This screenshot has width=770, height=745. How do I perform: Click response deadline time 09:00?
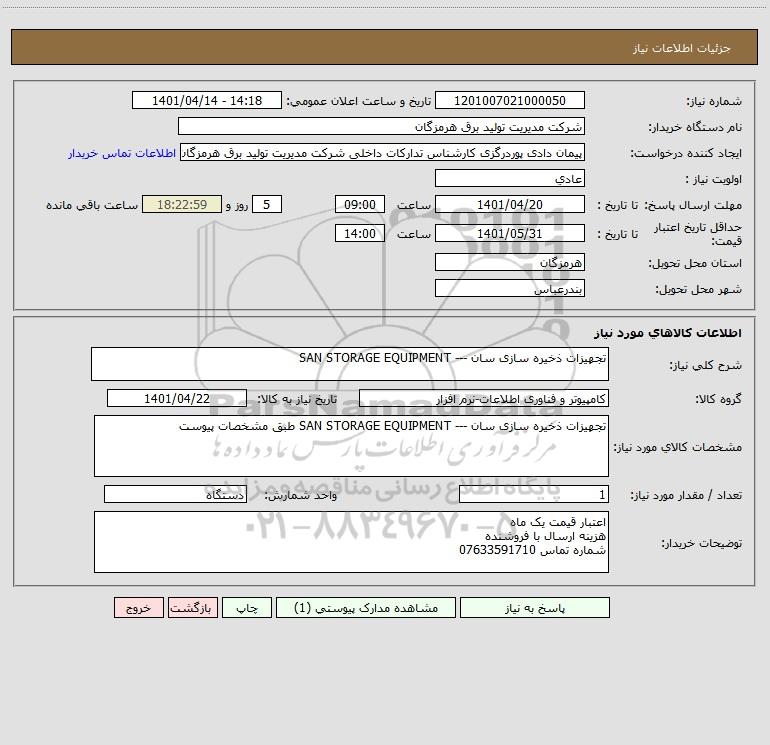point(359,204)
